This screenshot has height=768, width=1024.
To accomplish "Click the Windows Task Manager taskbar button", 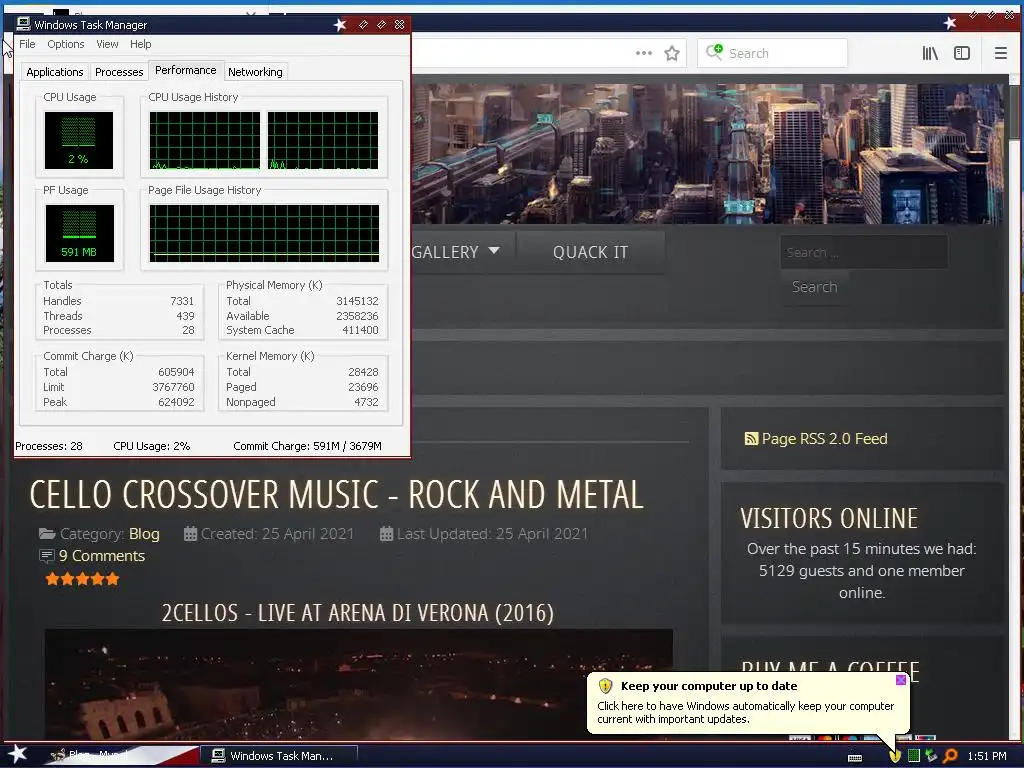I will click(278, 756).
